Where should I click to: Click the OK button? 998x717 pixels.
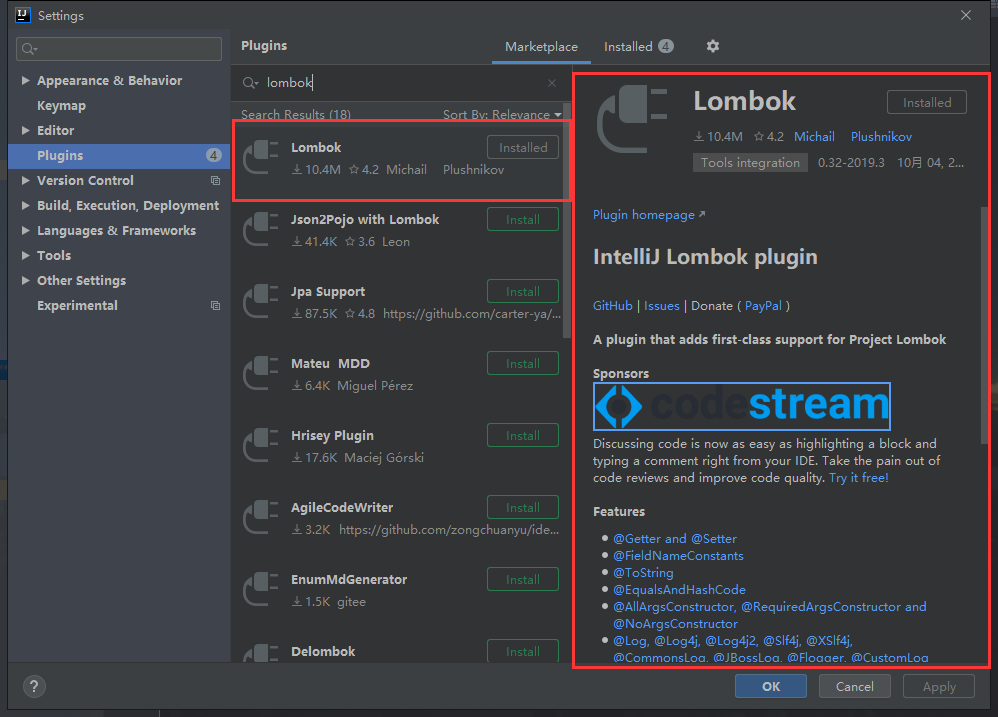[771, 686]
